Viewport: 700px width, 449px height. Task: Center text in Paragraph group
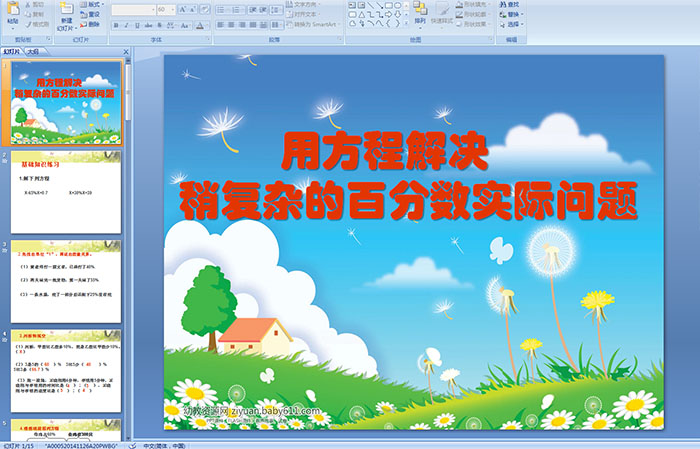pos(231,25)
